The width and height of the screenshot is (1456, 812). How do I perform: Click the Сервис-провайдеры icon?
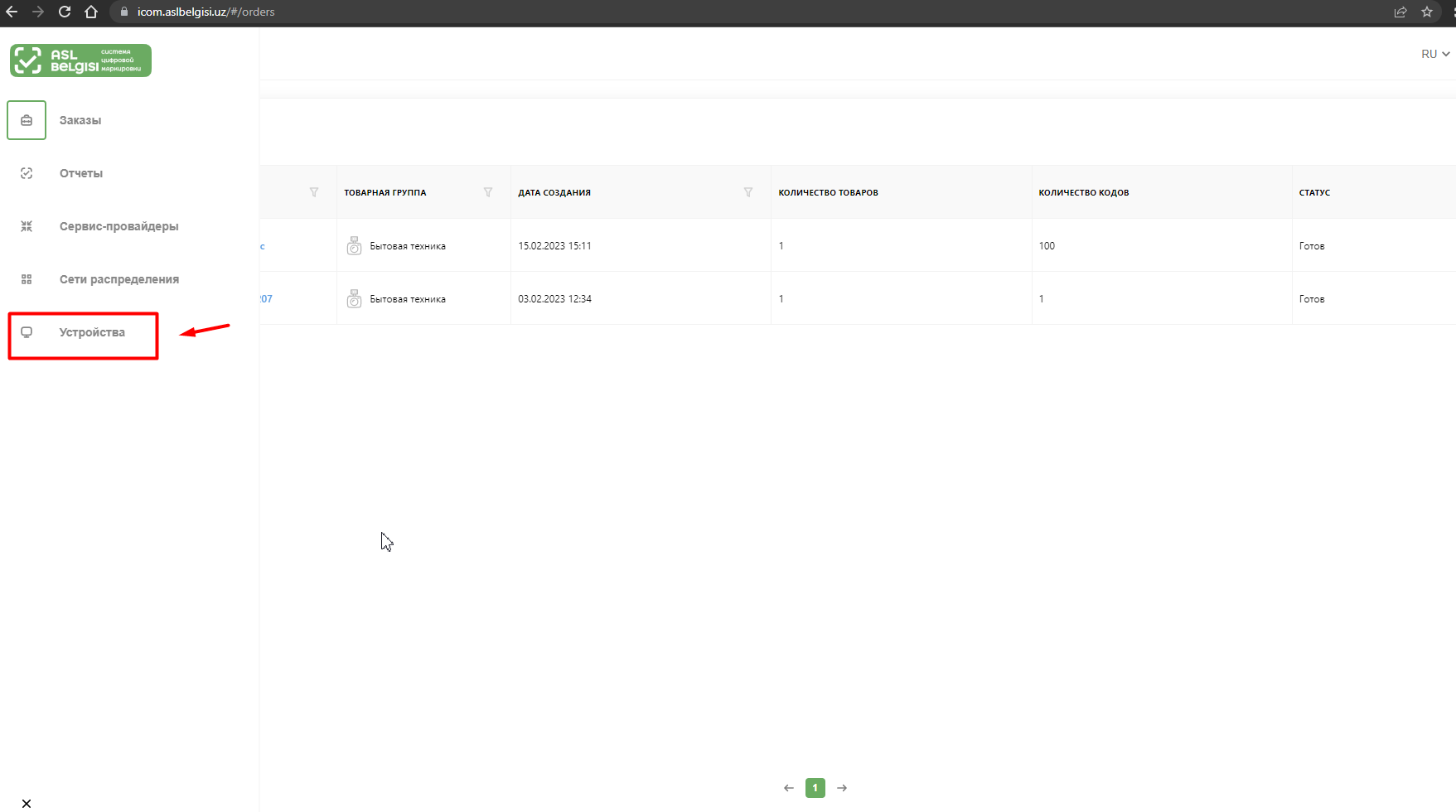point(27,226)
